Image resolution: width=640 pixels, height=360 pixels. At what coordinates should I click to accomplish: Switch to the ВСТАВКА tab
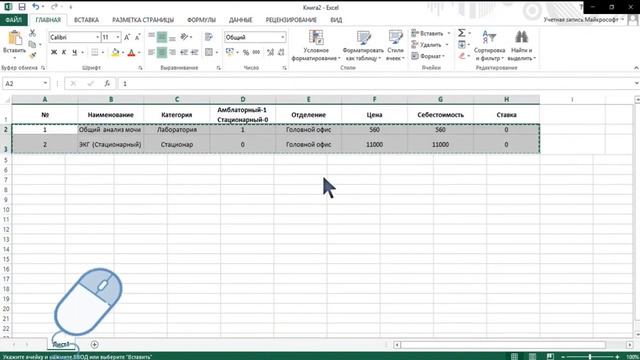[x=86, y=20]
